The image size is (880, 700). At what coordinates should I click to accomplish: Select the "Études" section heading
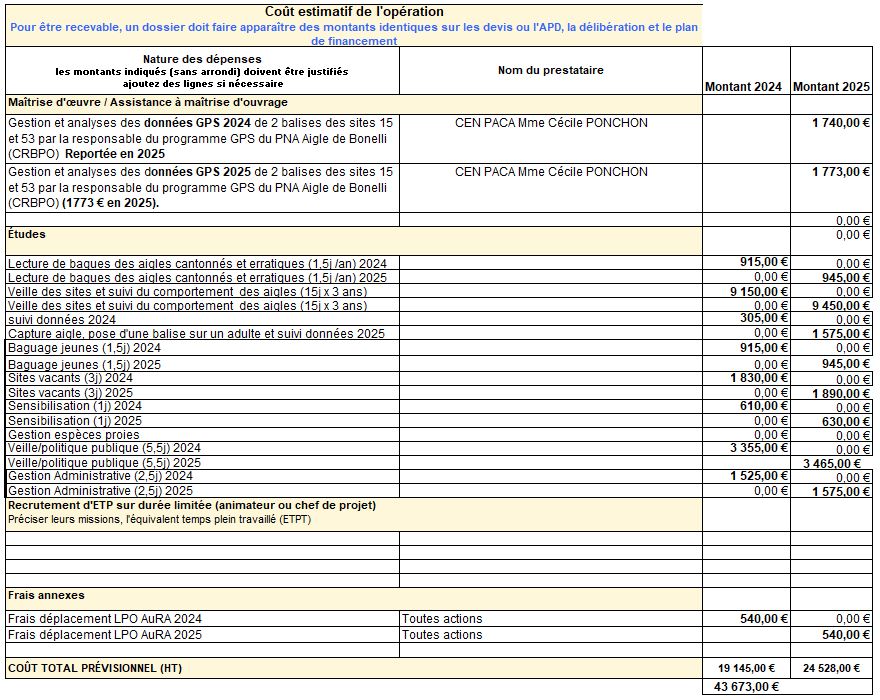pyautogui.click(x=27, y=234)
